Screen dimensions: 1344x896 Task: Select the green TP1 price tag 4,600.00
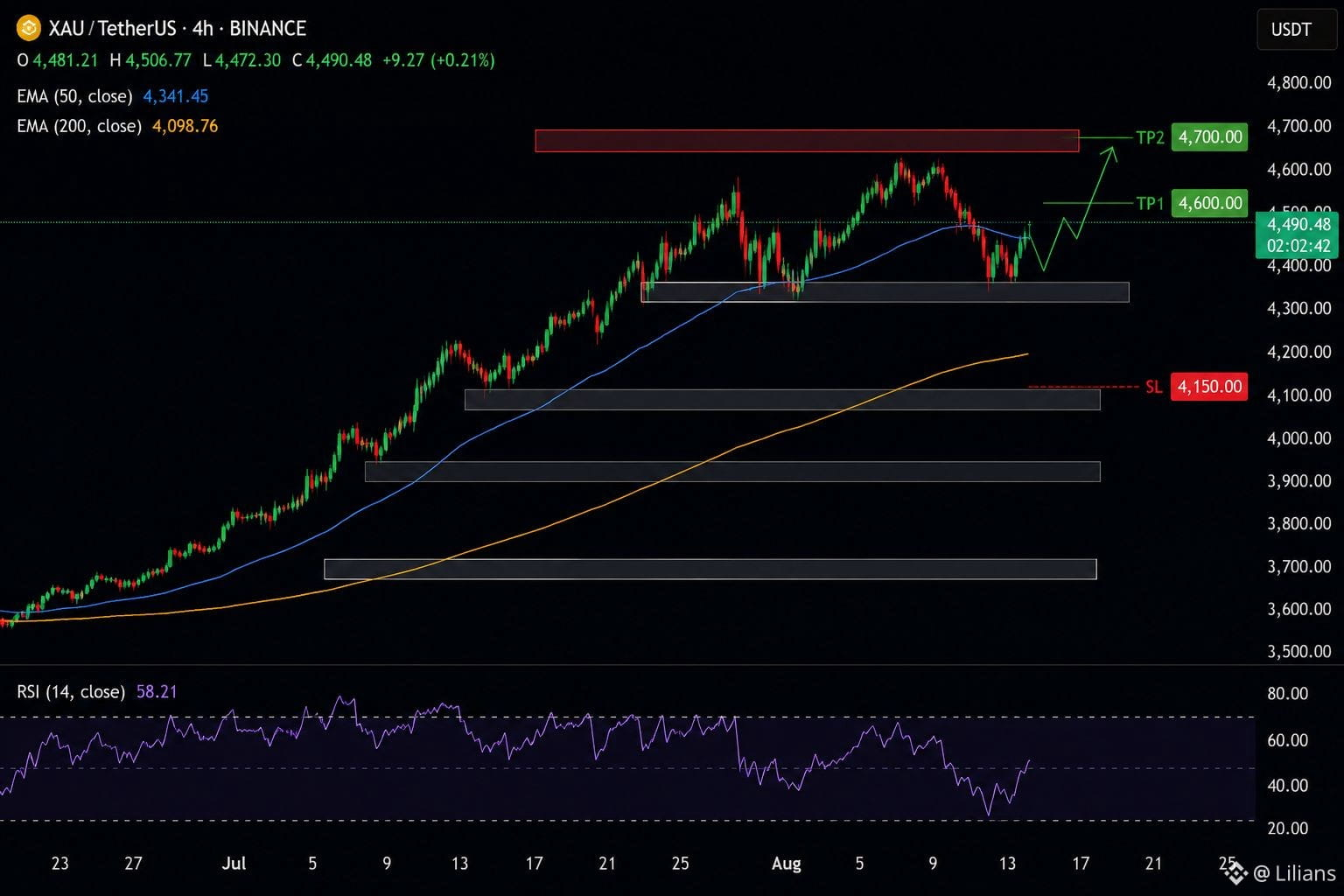pyautogui.click(x=1210, y=203)
